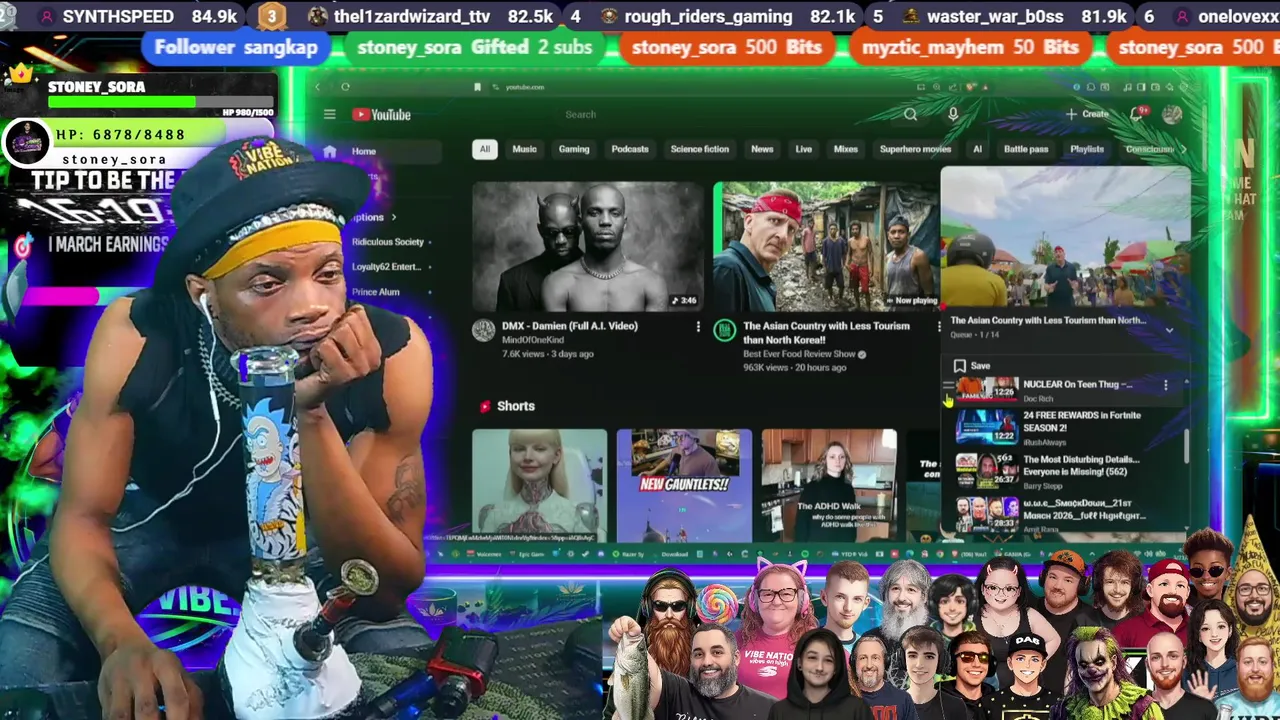
Task: Reload the page with the browser refresh icon
Action: pos(345,87)
